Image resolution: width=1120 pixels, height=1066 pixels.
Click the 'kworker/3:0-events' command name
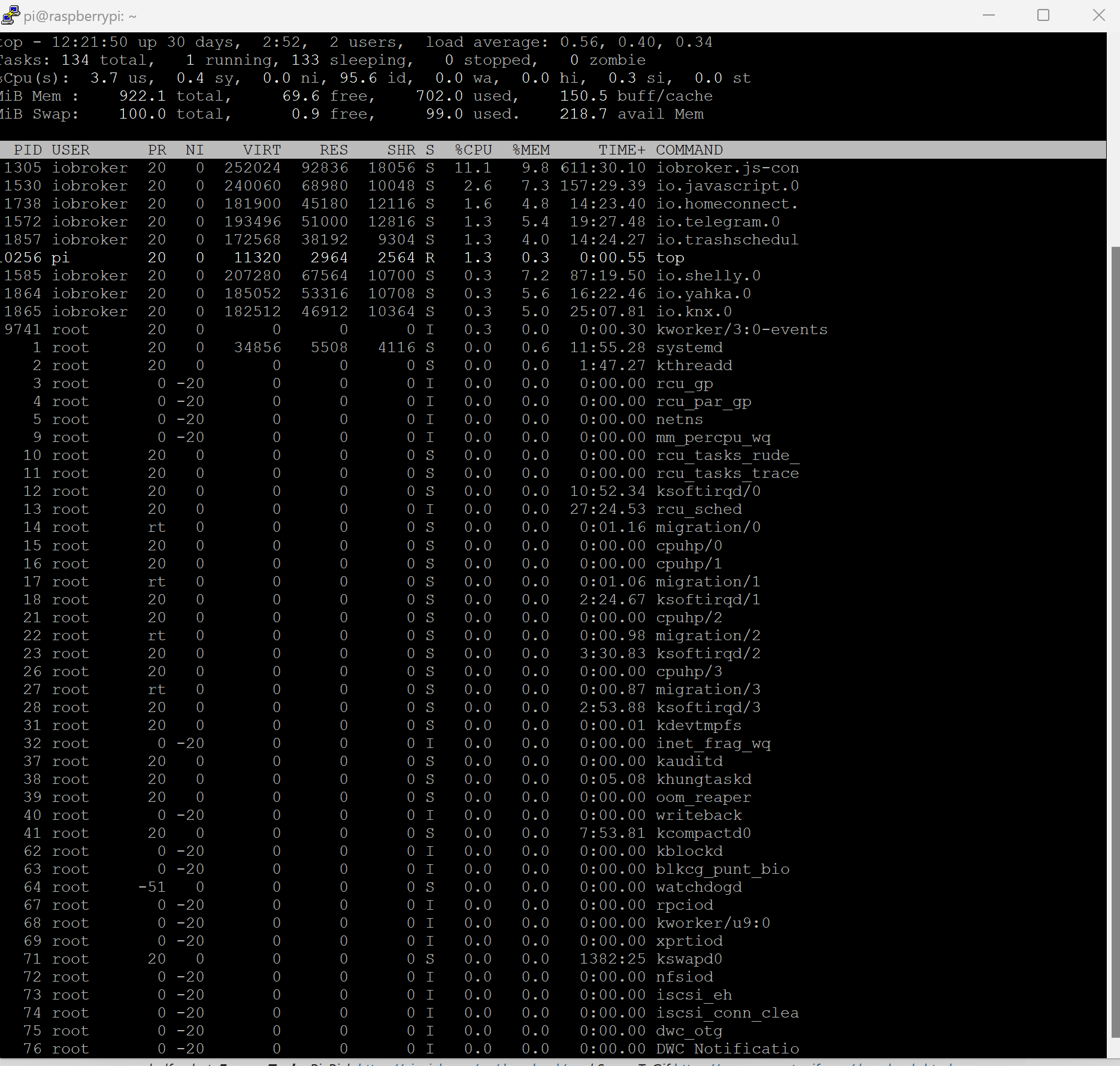point(742,329)
